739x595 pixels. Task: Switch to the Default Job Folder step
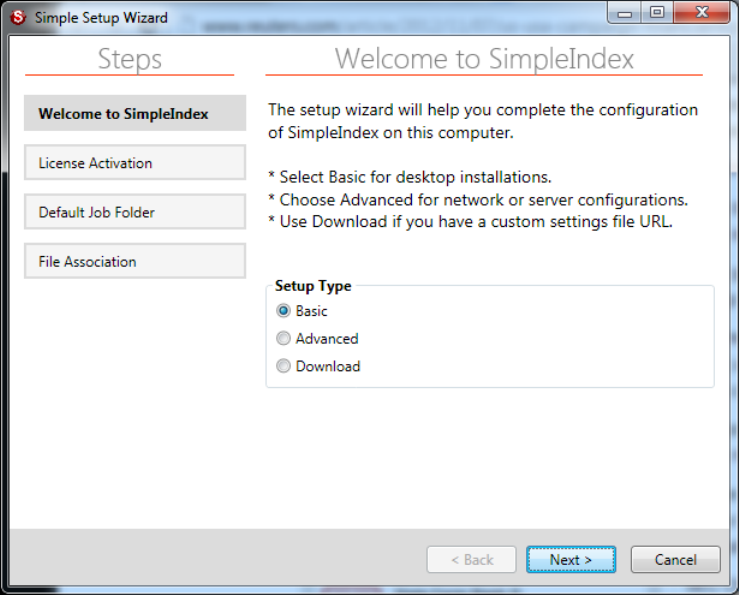click(x=134, y=212)
